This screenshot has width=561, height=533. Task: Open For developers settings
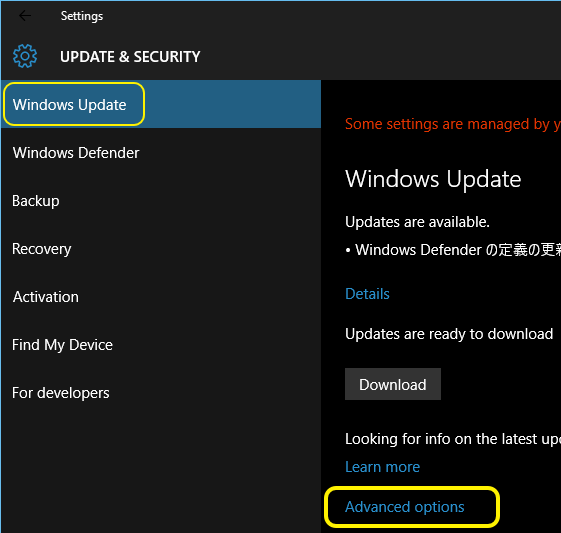tap(161, 393)
